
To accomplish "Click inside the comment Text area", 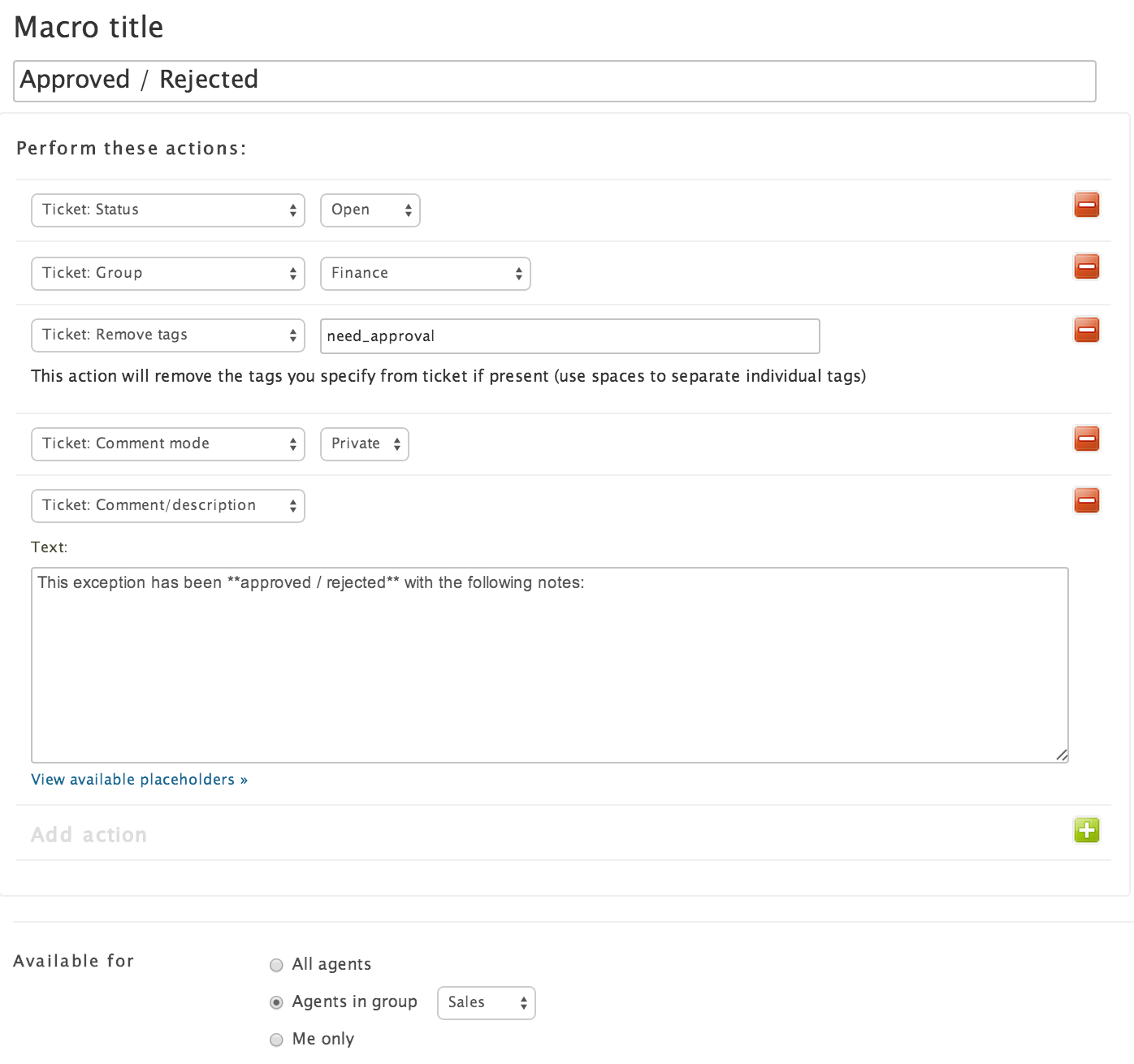I will (x=549, y=664).
